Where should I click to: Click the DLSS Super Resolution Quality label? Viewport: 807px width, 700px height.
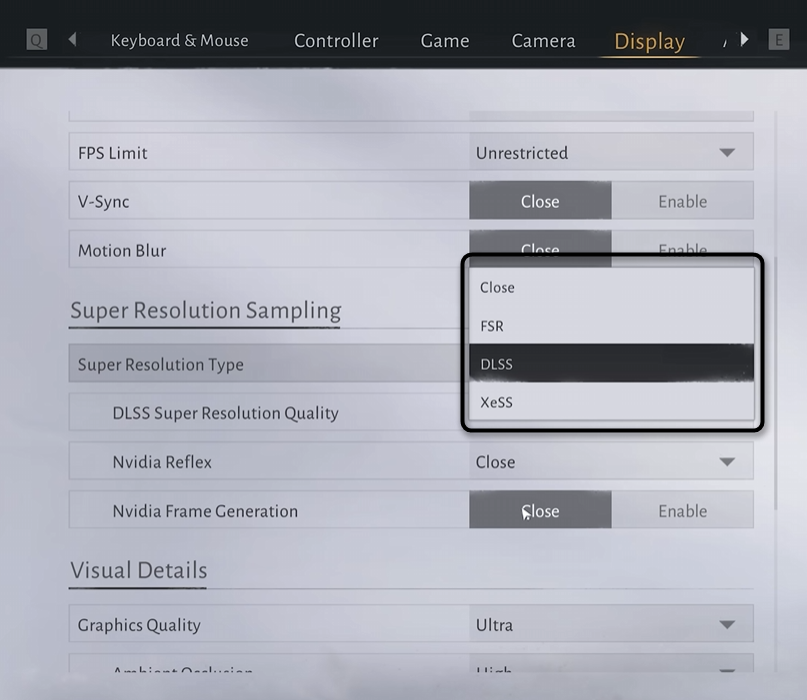pos(225,413)
